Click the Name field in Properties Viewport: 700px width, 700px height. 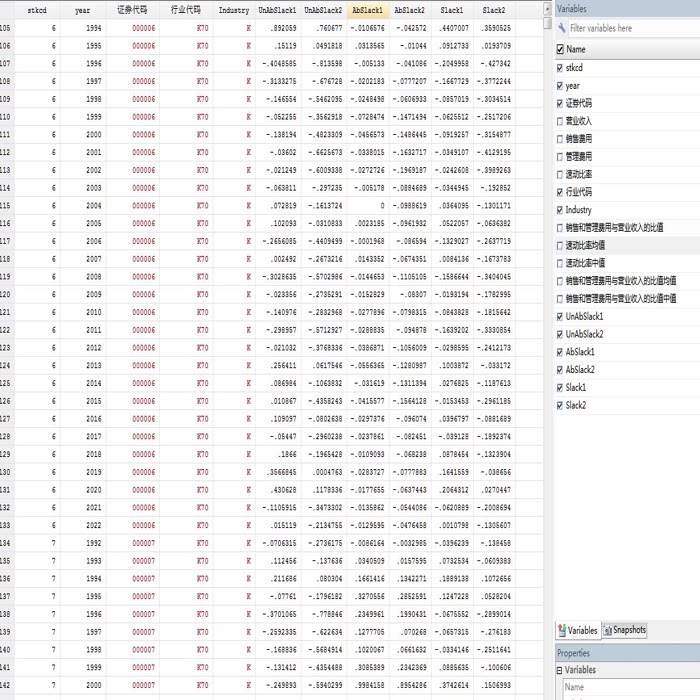pyautogui.click(x=629, y=687)
